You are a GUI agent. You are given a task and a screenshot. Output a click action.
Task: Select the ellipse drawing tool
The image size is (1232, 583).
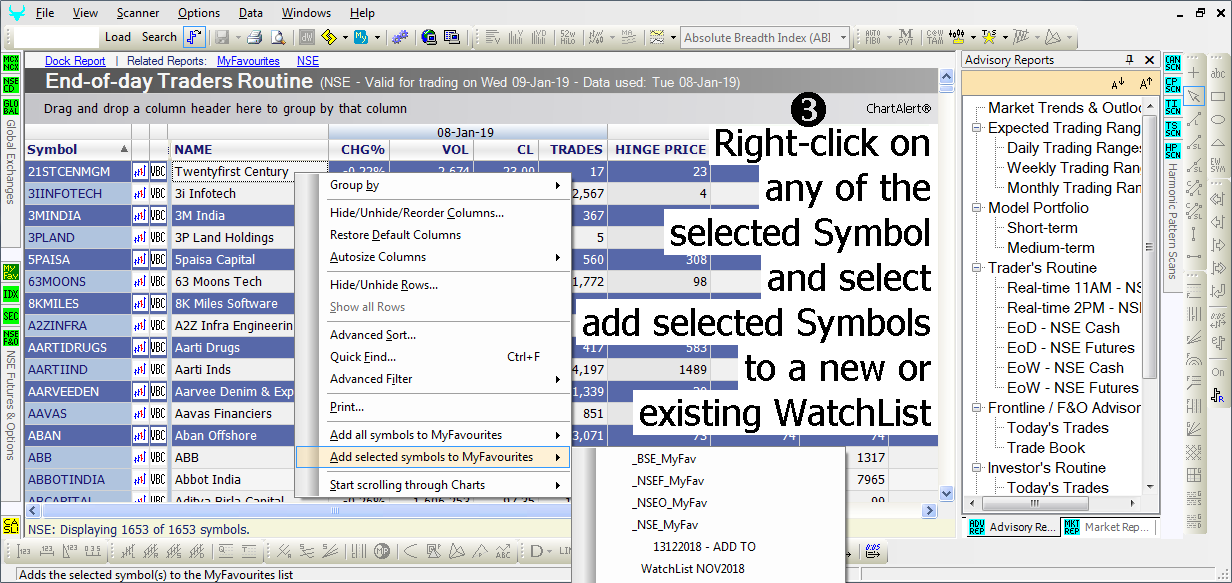click(1218, 121)
